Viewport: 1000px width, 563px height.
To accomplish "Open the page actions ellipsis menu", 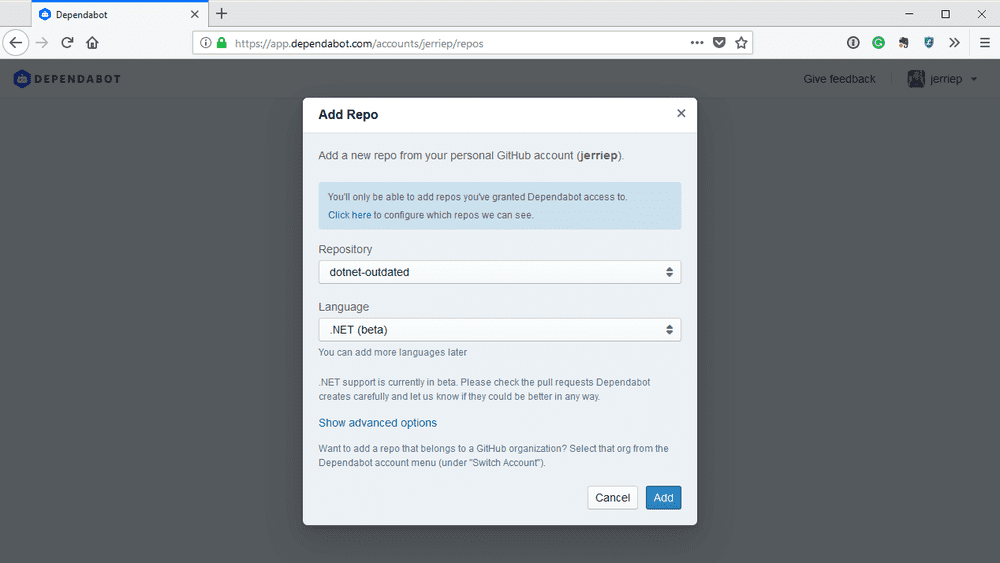I will coord(697,43).
